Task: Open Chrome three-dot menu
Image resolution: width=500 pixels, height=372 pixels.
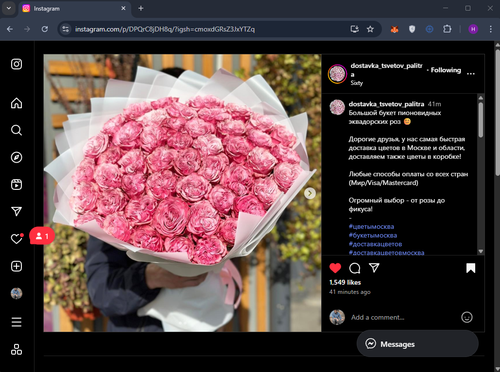Action: tap(490, 29)
